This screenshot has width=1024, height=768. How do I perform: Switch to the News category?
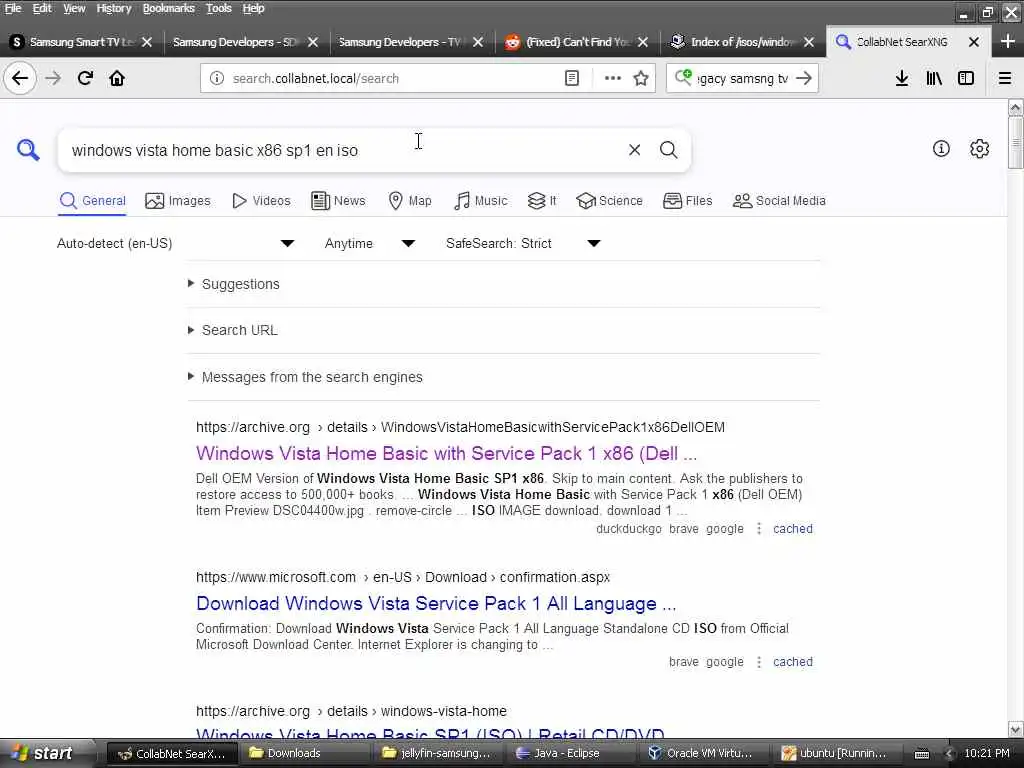coord(338,200)
